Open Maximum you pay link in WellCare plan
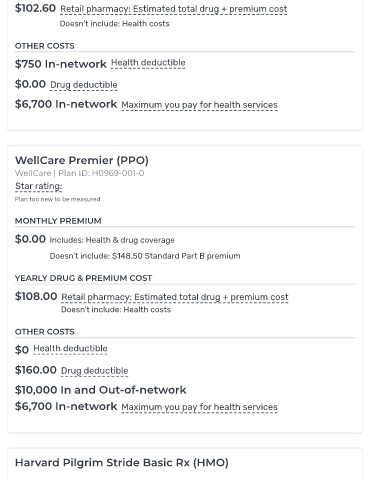 [199, 407]
